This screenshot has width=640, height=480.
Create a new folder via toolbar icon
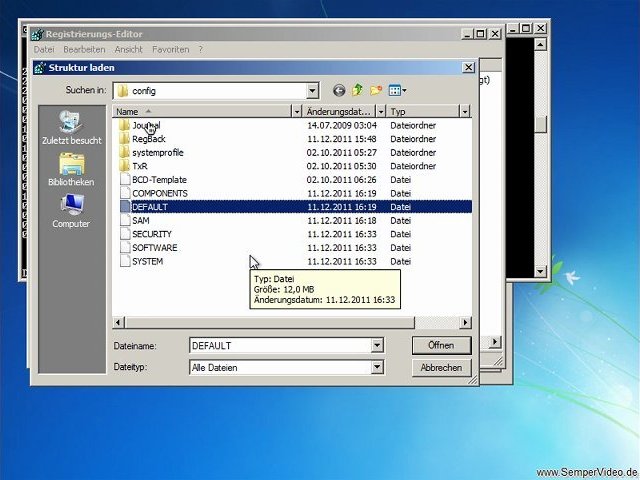tap(376, 91)
